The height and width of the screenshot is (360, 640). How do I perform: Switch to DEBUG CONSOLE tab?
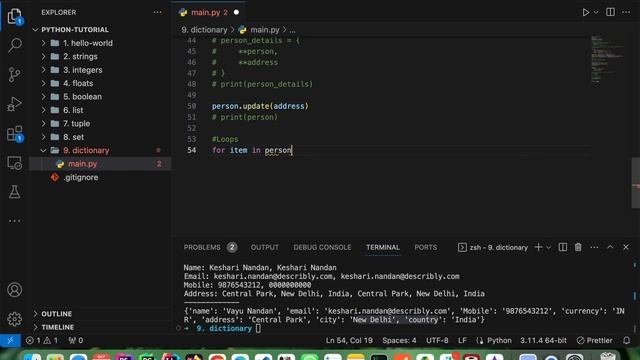coord(322,247)
